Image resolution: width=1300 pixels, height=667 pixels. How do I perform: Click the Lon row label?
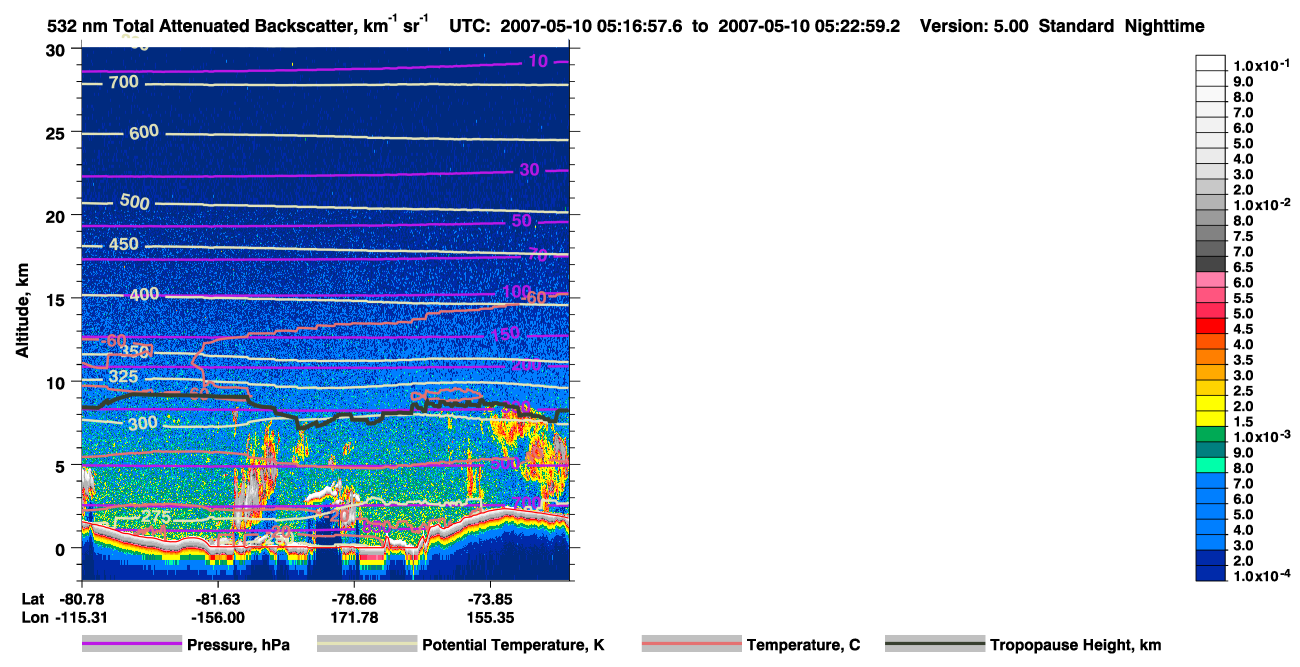tap(33, 618)
